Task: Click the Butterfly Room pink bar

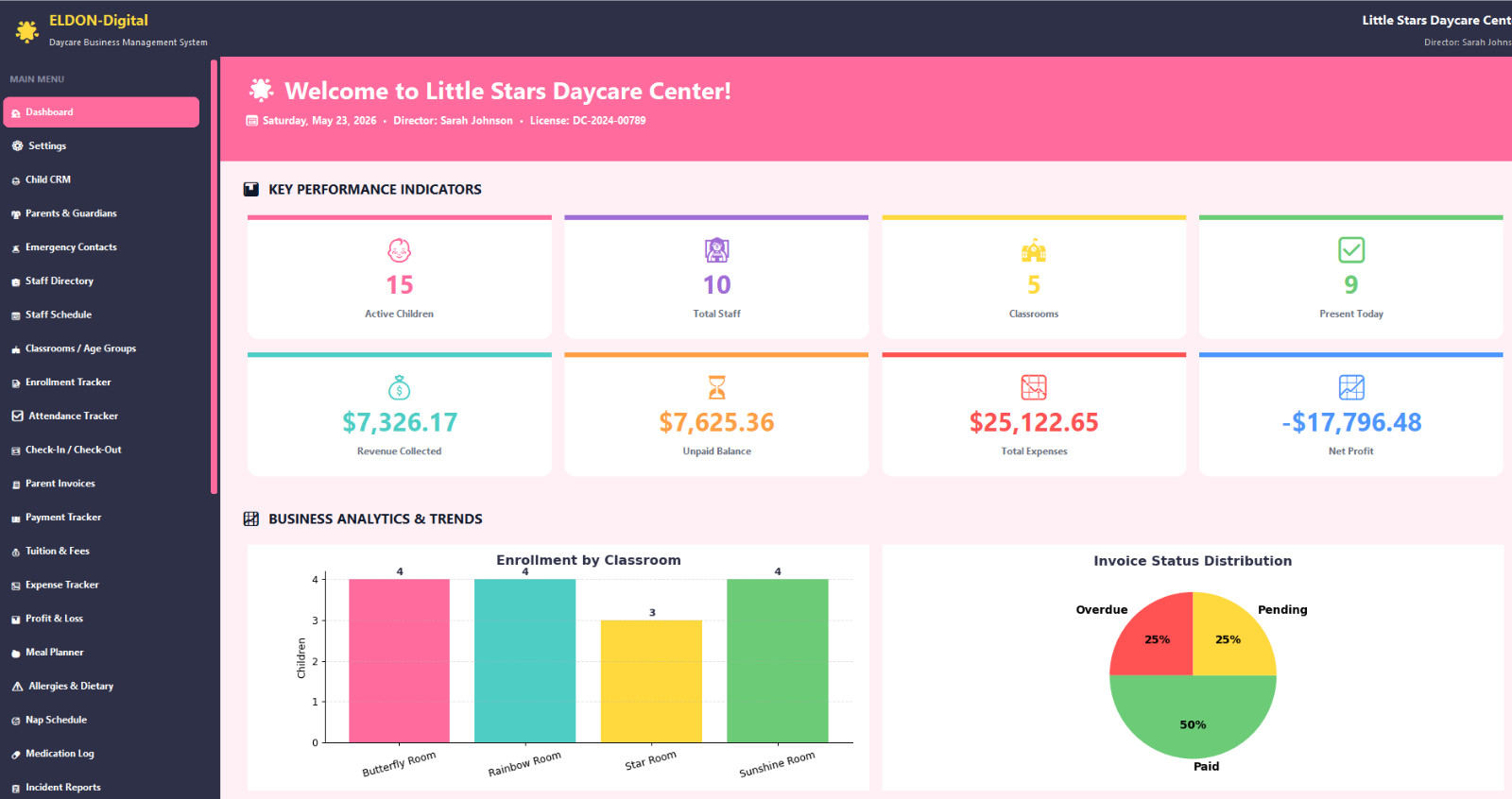Action: pos(399,661)
